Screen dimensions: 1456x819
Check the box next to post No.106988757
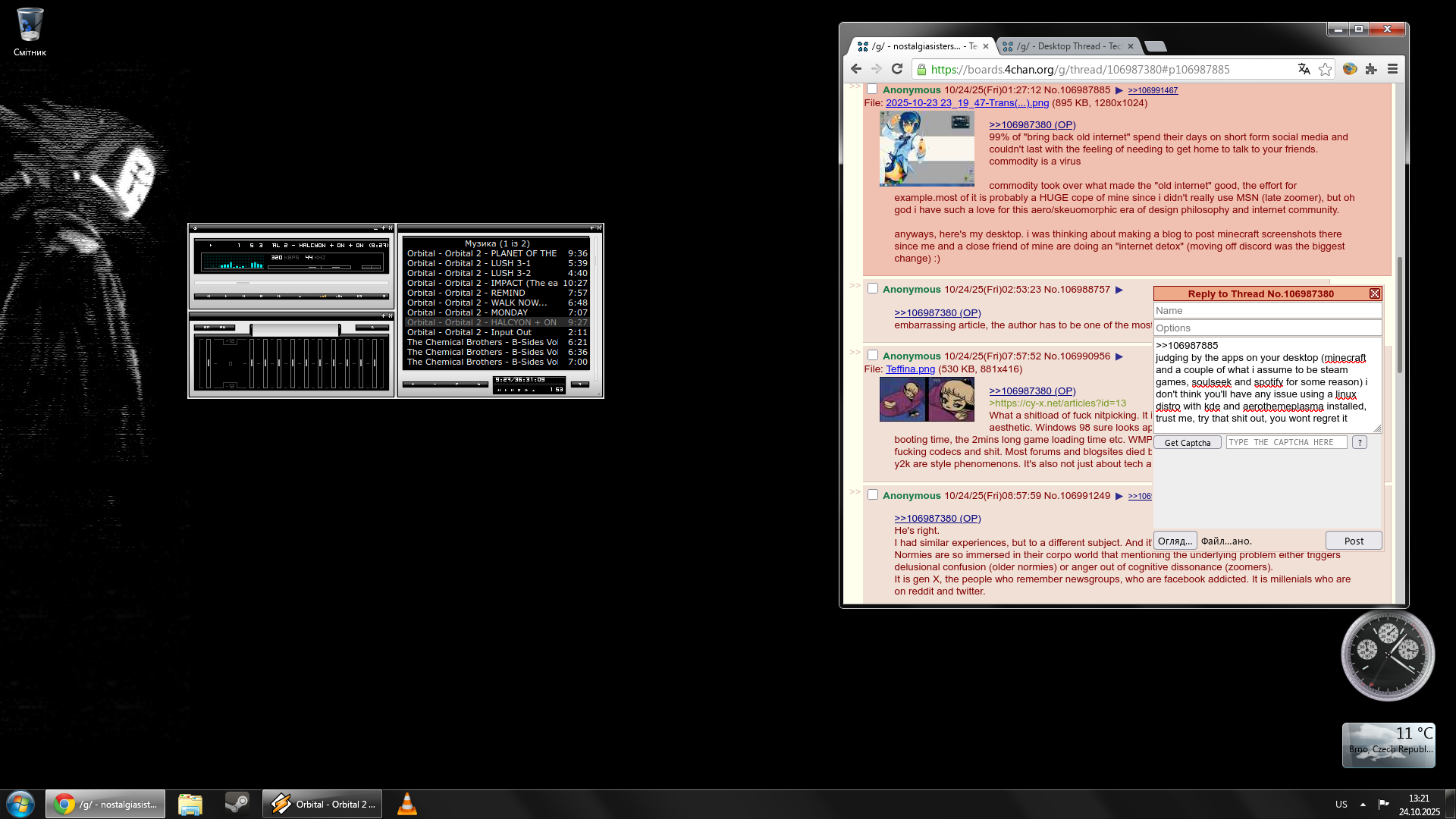(872, 289)
